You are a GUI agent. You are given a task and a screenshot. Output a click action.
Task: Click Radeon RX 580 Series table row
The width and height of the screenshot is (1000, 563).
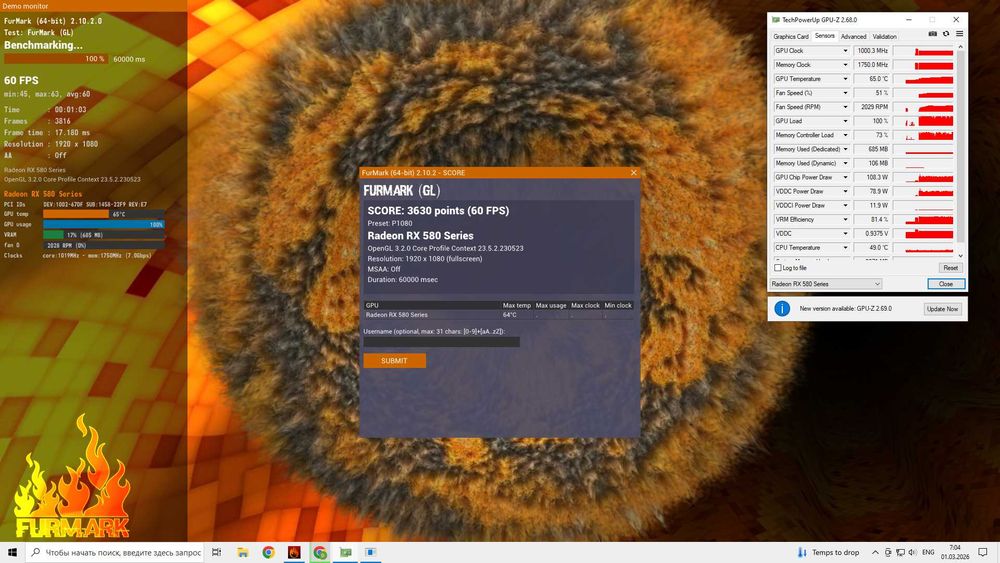click(498, 315)
